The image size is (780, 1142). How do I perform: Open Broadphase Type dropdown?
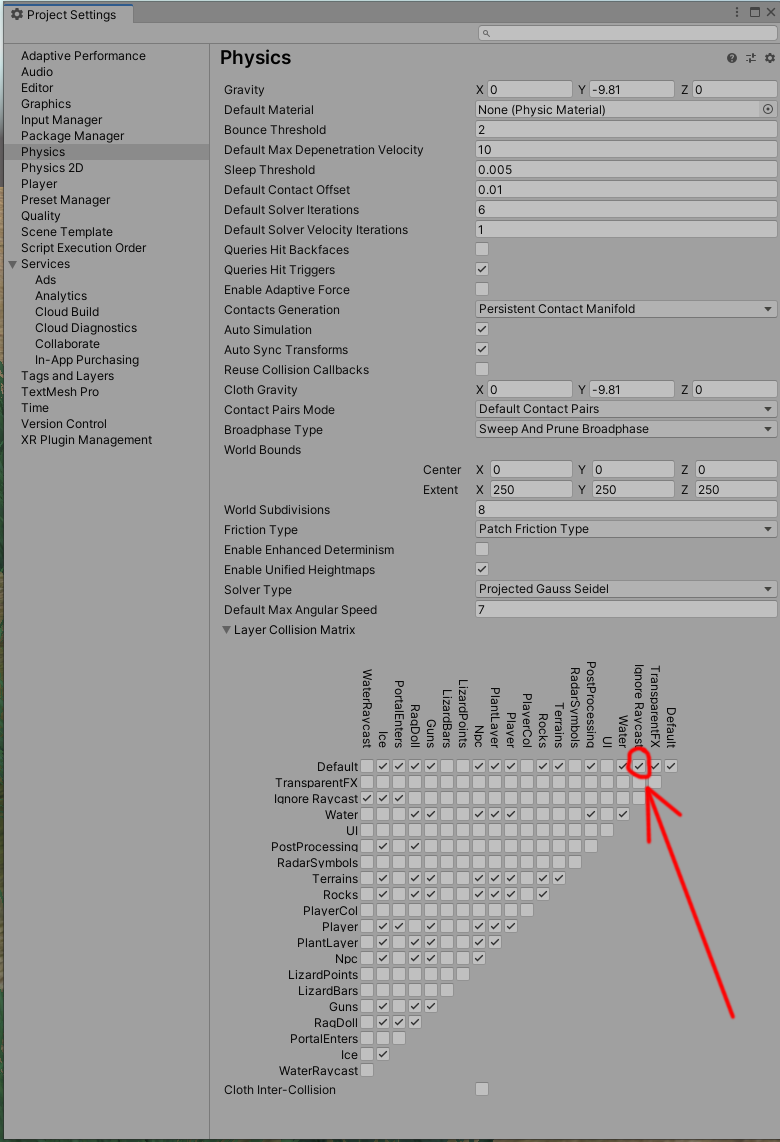pyautogui.click(x=626, y=429)
